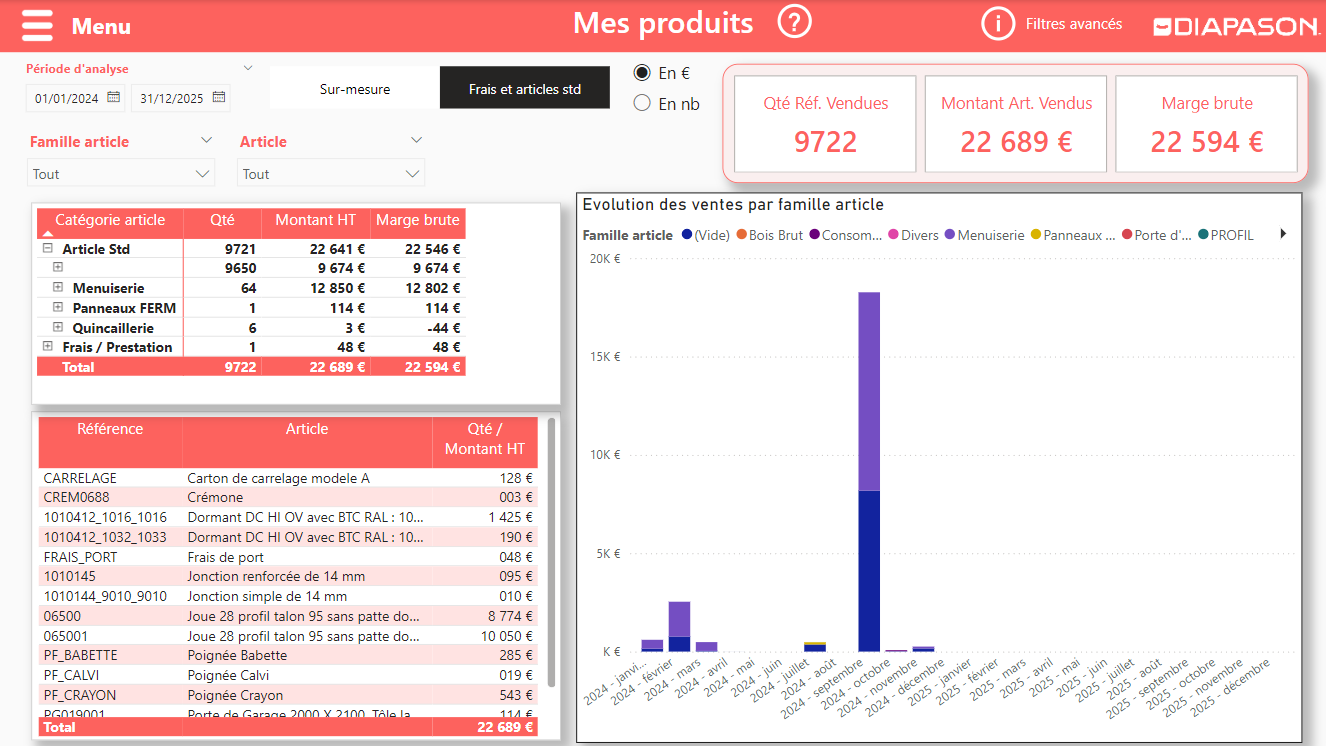
Task: Expand the Menuiserie row
Action: pyautogui.click(x=58, y=288)
